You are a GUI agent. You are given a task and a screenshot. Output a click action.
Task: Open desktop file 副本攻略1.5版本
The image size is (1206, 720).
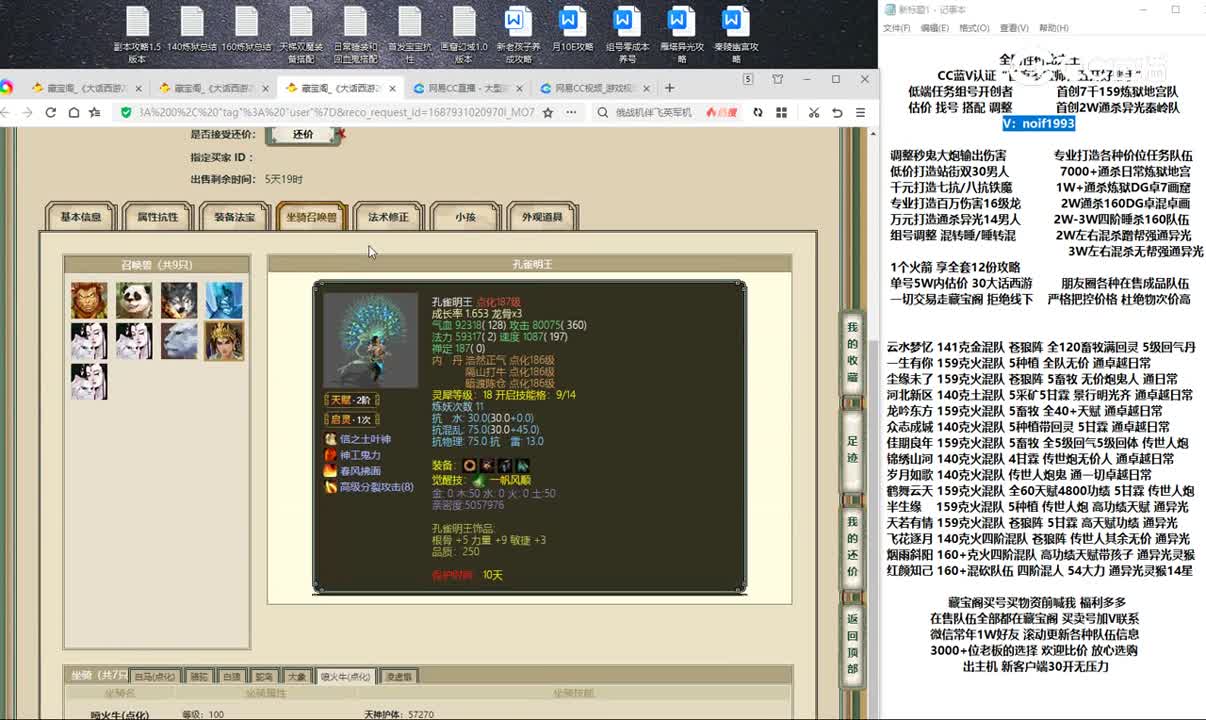(137, 34)
